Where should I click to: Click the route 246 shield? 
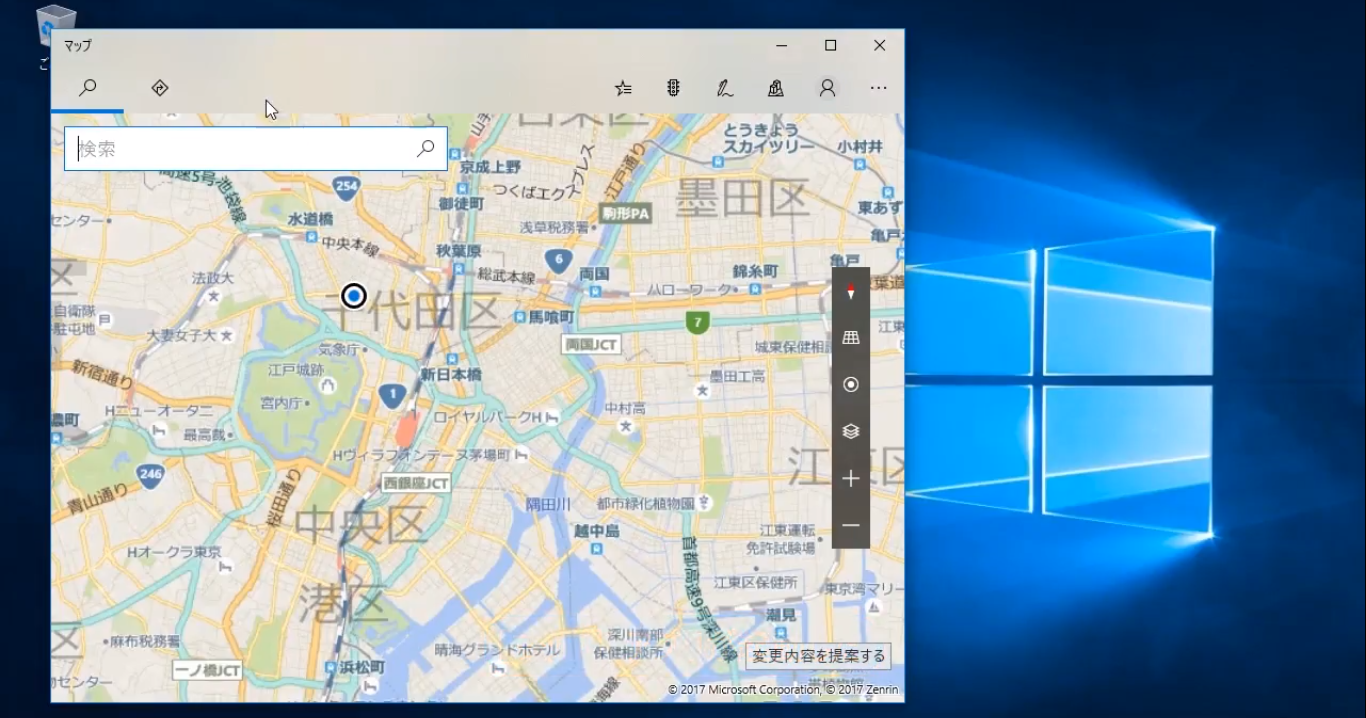151,474
